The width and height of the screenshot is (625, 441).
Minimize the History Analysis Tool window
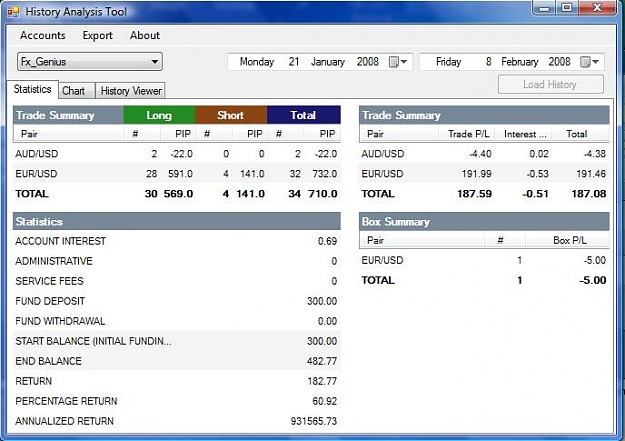click(x=544, y=8)
